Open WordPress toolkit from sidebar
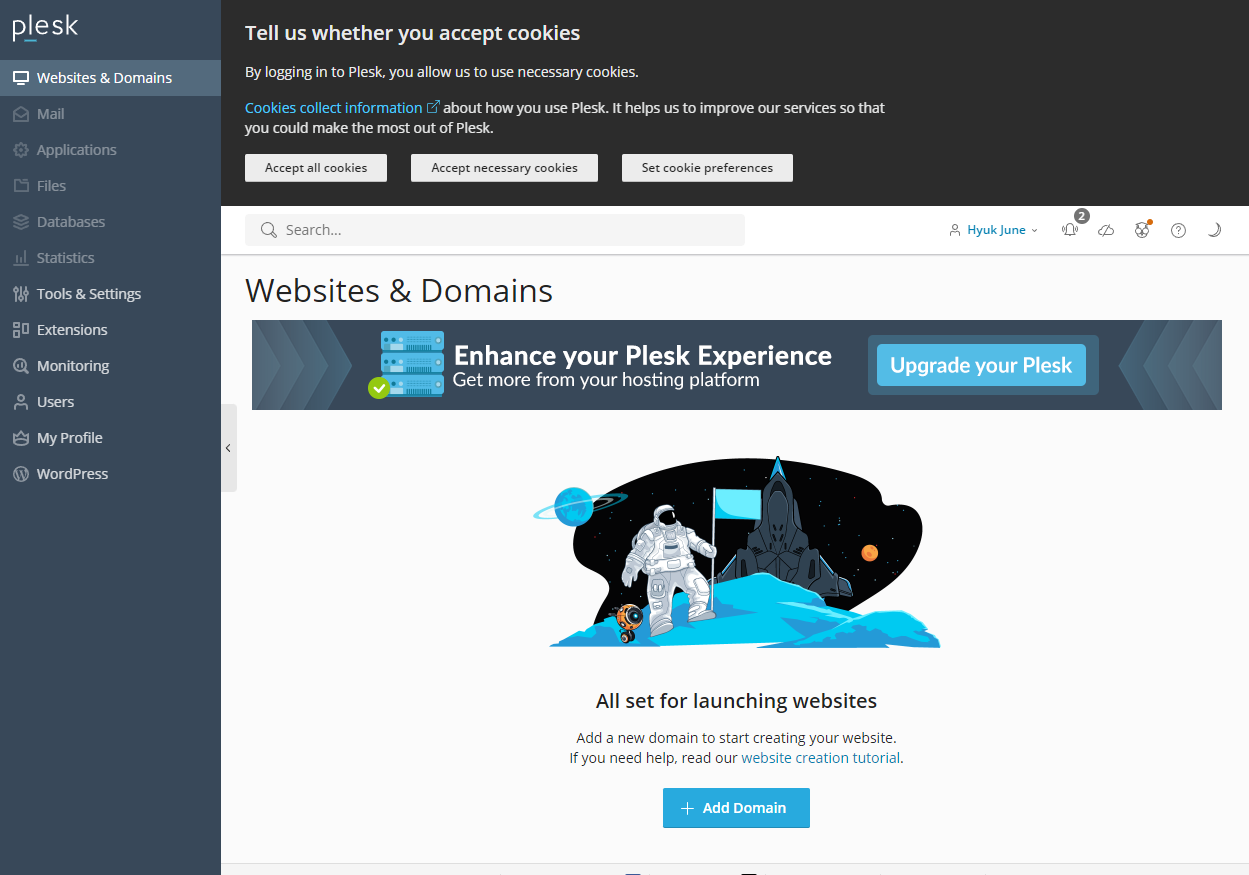Image resolution: width=1249 pixels, height=875 pixels. pyautogui.click(x=110, y=474)
